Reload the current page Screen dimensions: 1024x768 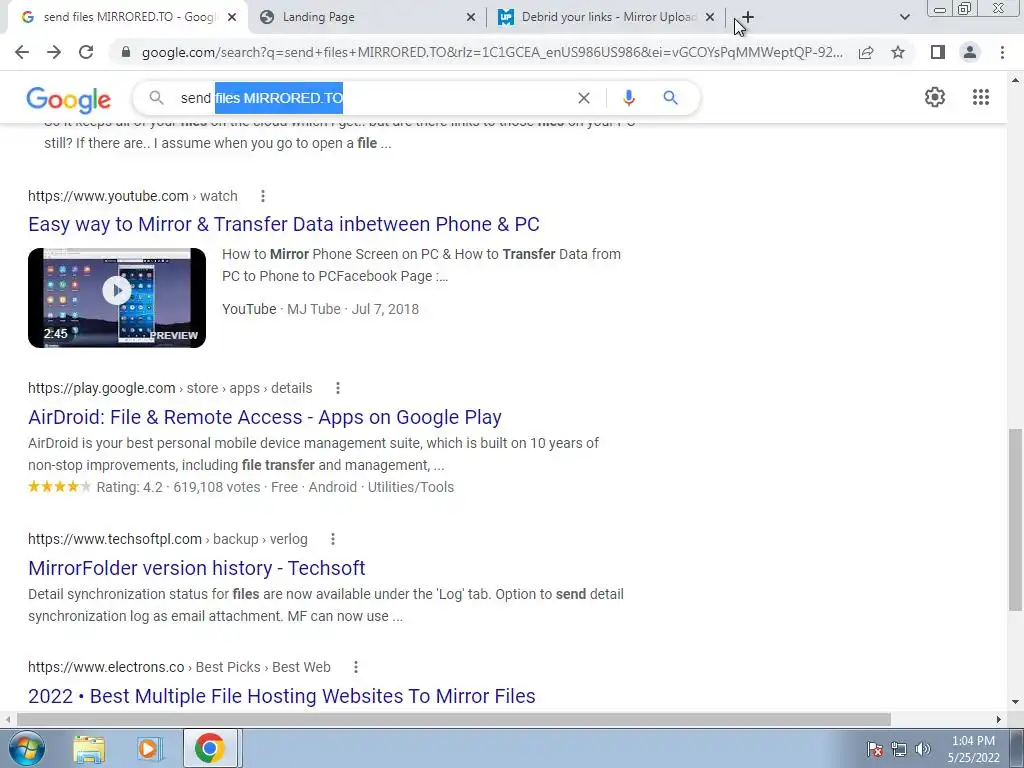[86, 52]
